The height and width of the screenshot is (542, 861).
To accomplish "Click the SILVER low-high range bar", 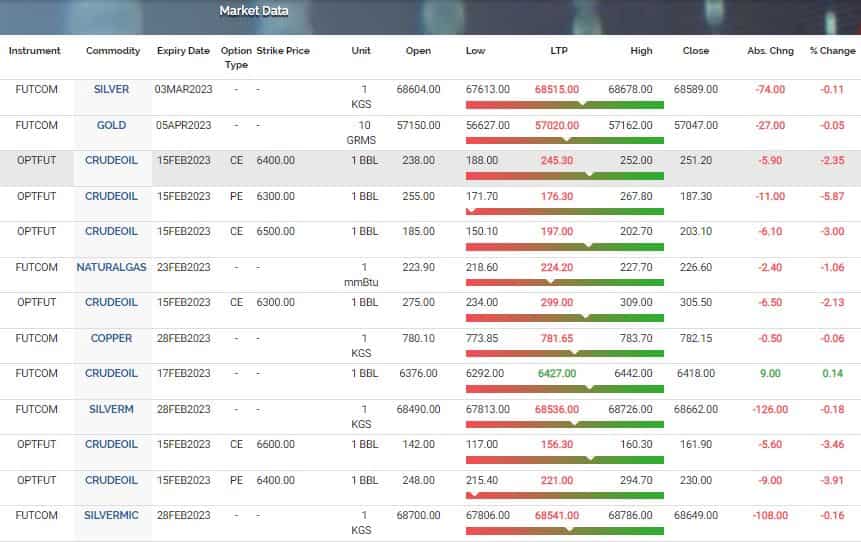I will [564, 105].
